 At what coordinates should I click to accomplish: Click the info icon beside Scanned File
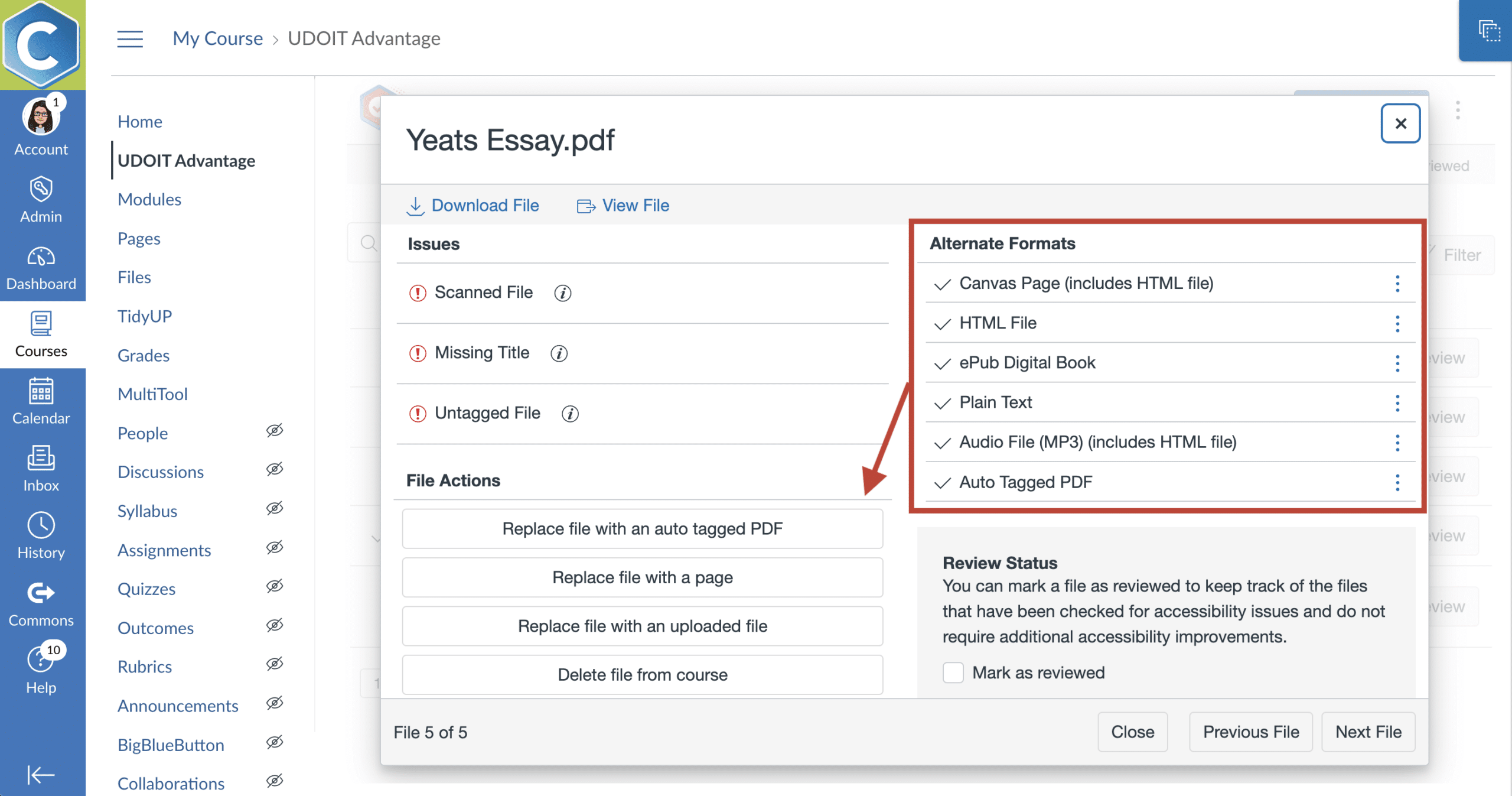(x=563, y=293)
